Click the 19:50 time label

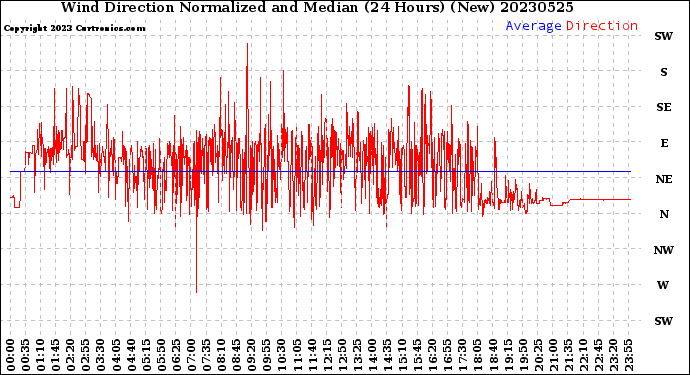click(x=522, y=355)
